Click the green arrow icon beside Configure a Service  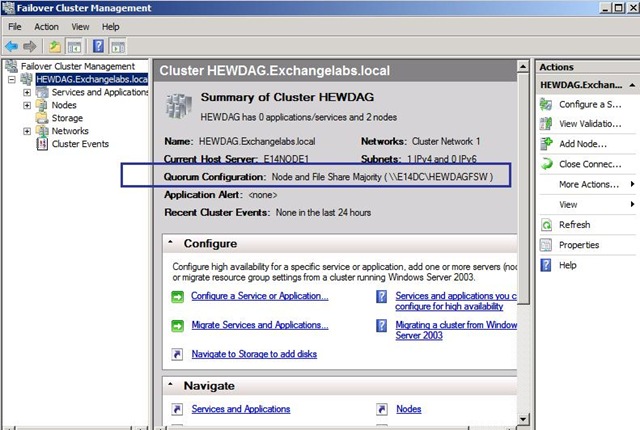point(178,297)
